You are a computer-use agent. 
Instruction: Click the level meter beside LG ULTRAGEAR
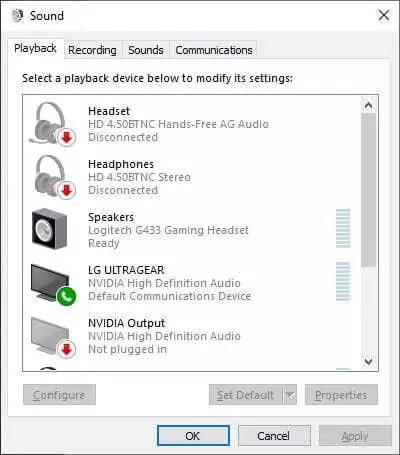click(343, 282)
